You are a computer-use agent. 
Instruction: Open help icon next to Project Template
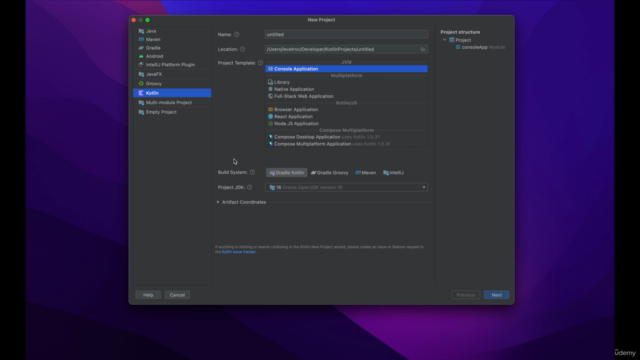coord(260,63)
